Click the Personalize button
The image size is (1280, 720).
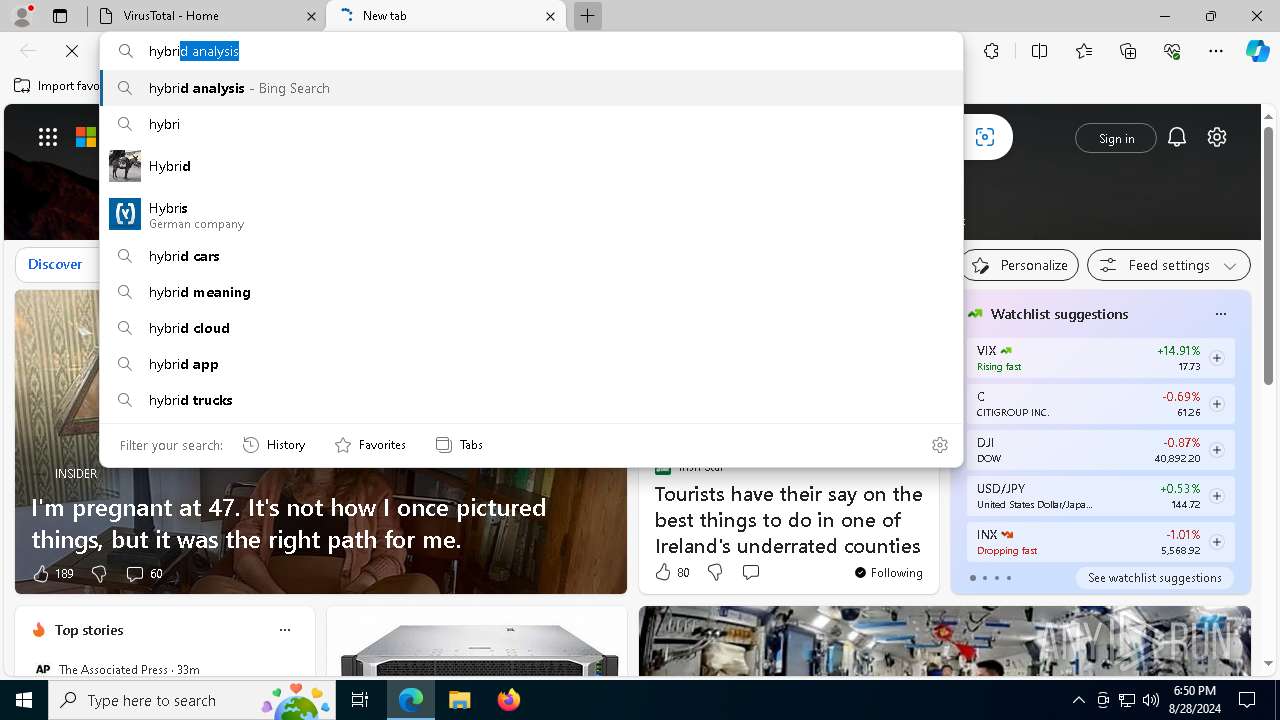[1020, 265]
